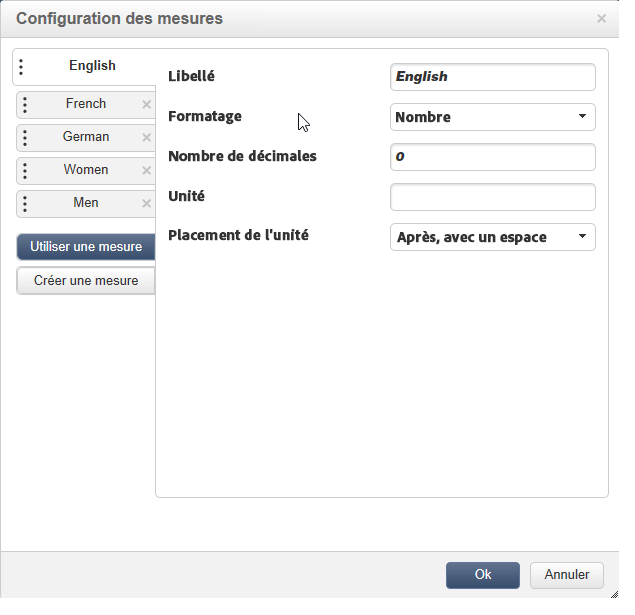Click the empty Unité input field
The height and width of the screenshot is (615, 635).
(492, 197)
